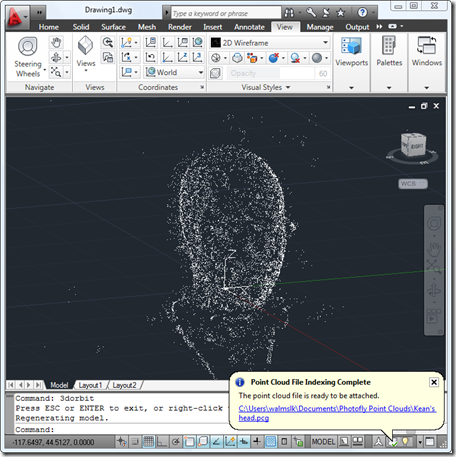Select the Pan hand tool in Navigate
456x457 pixels.
coord(56,43)
